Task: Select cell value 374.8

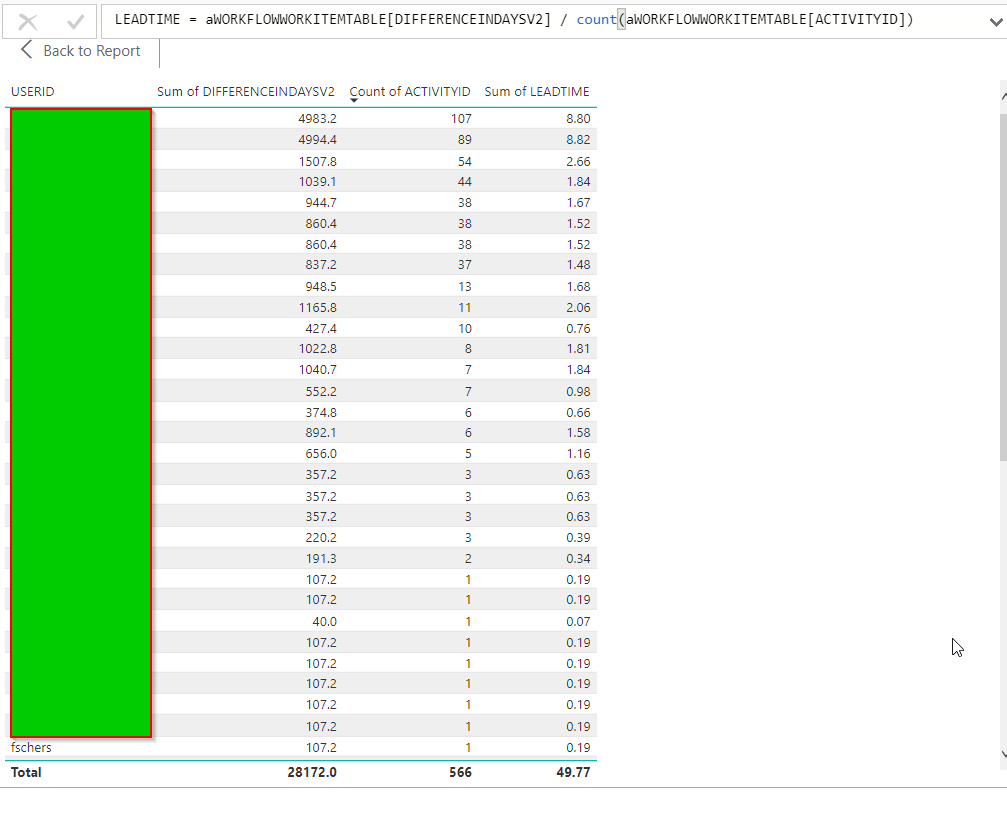Action: tap(321, 412)
